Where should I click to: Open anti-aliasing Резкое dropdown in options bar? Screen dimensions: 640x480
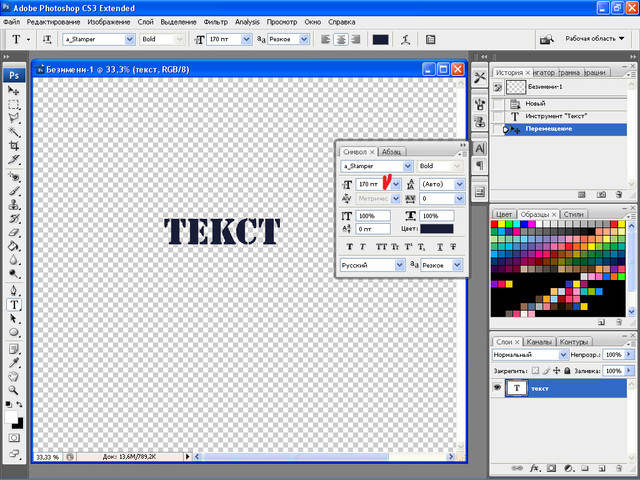(304, 39)
